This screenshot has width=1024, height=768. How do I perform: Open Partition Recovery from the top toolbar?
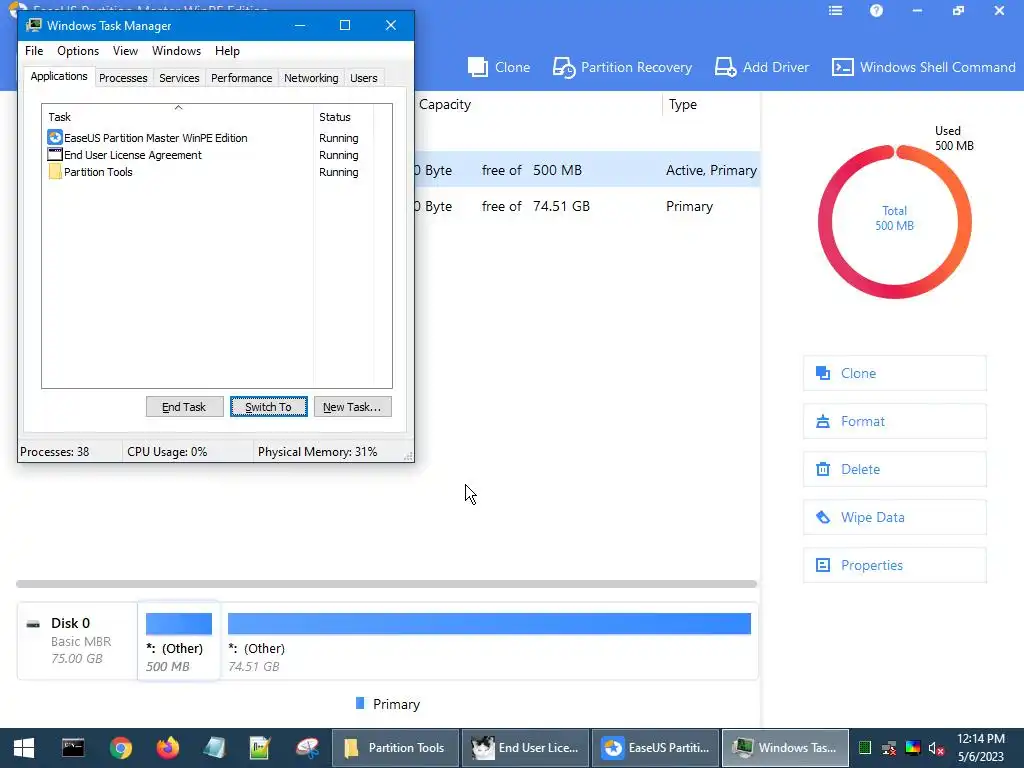pos(622,67)
